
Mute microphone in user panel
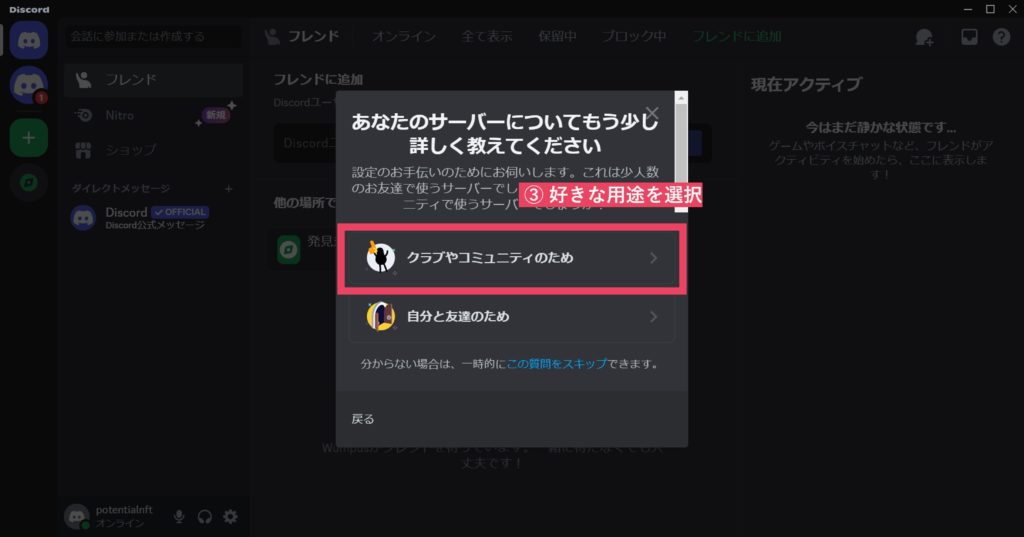tap(179, 517)
